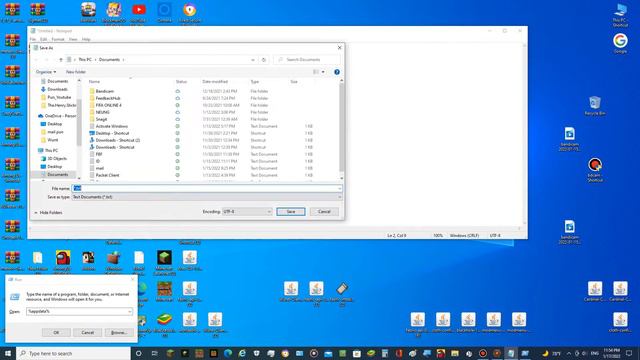640x360 pixels.
Task: Select OneDrive - Personal in navigation pane
Action: tap(57, 116)
